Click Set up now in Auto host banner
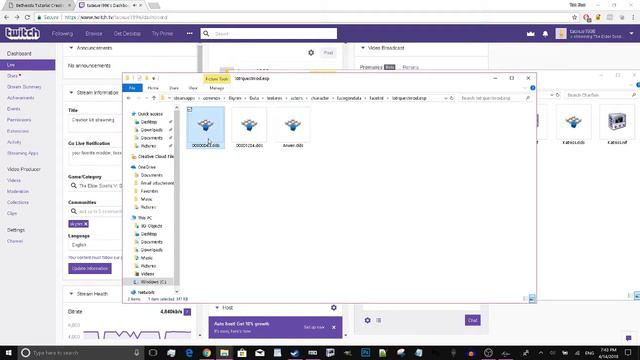 (314, 327)
